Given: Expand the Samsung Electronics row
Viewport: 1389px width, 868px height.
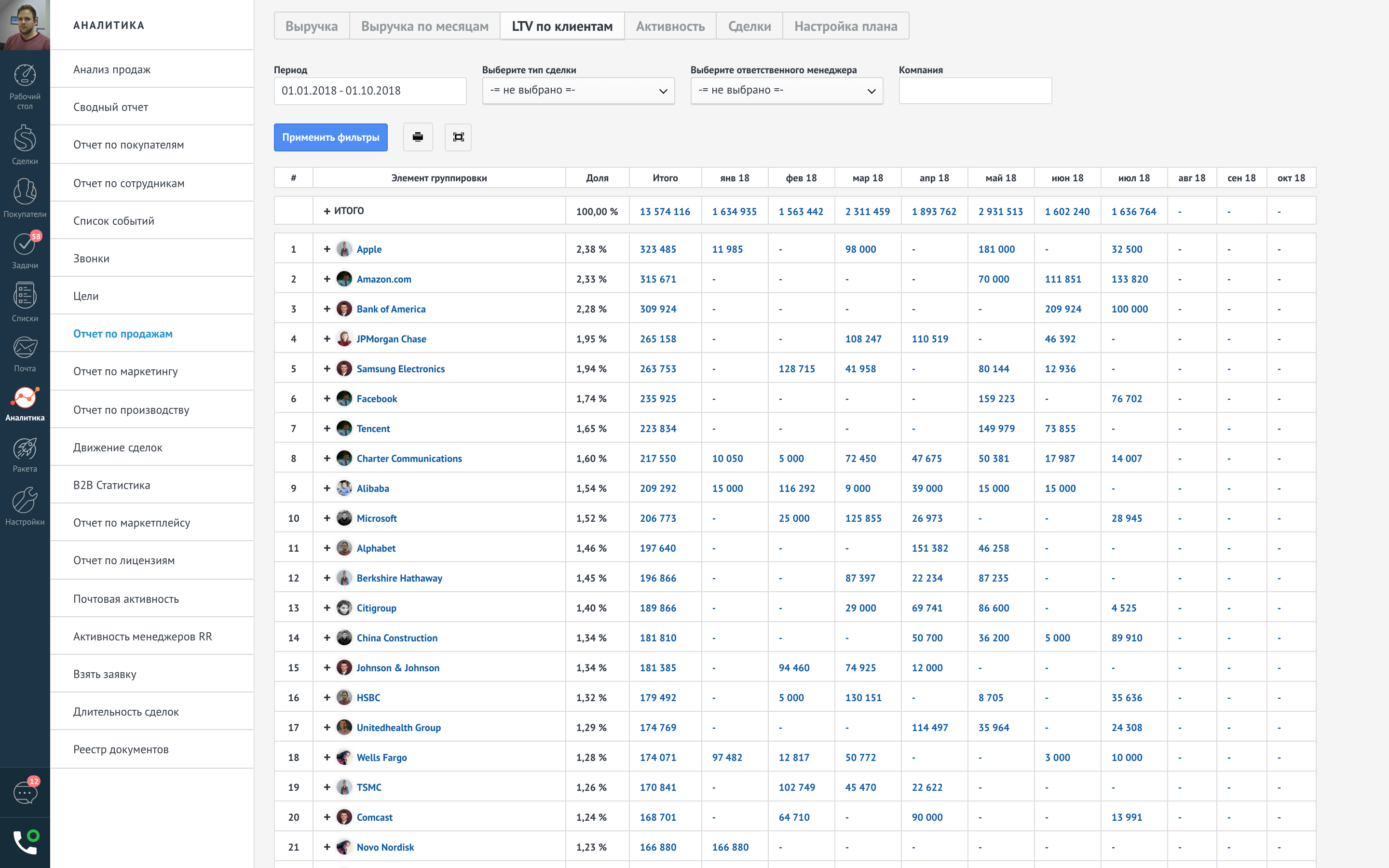Looking at the screenshot, I should [x=327, y=368].
